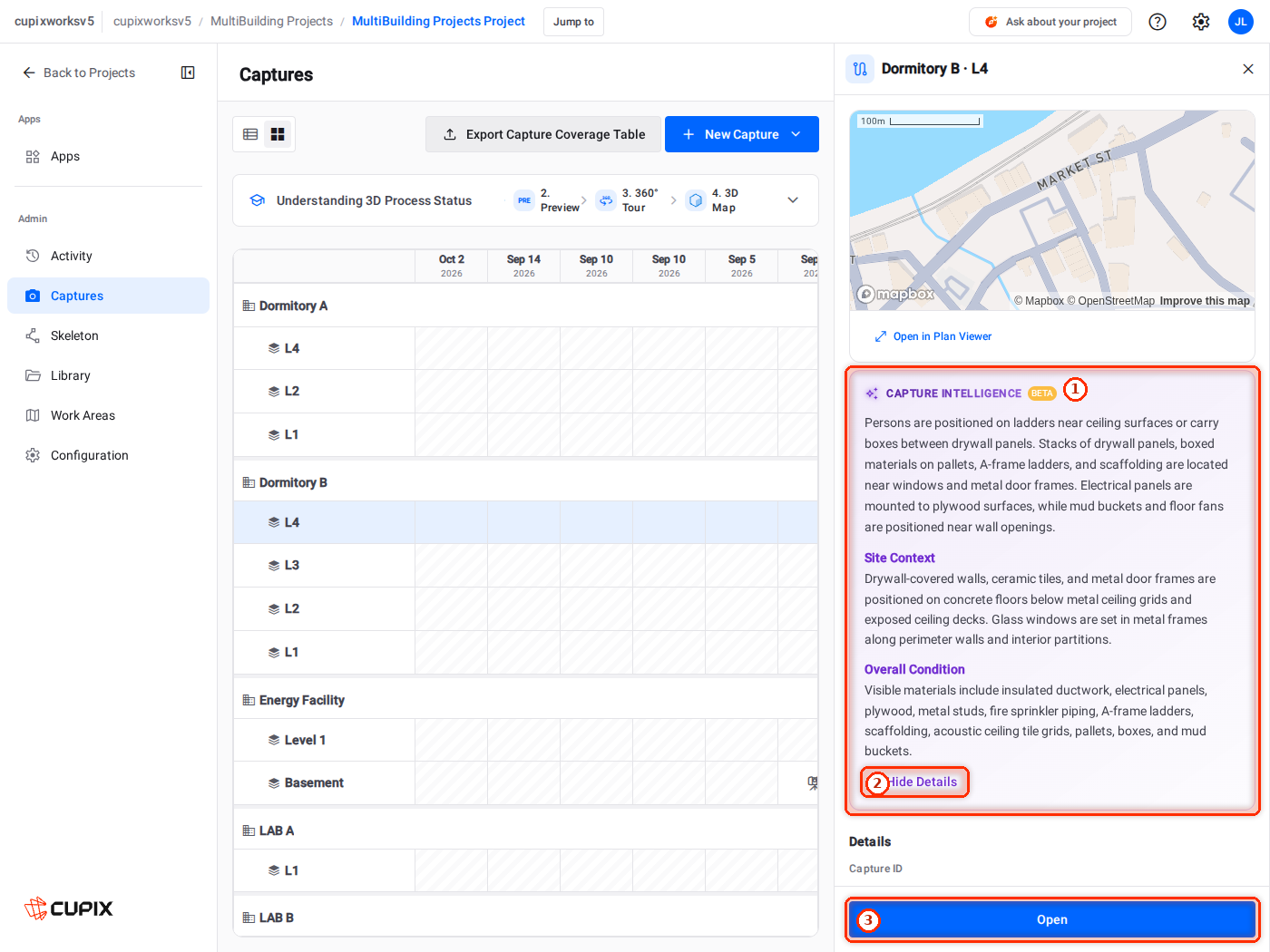Open the Configuration page

(109, 455)
